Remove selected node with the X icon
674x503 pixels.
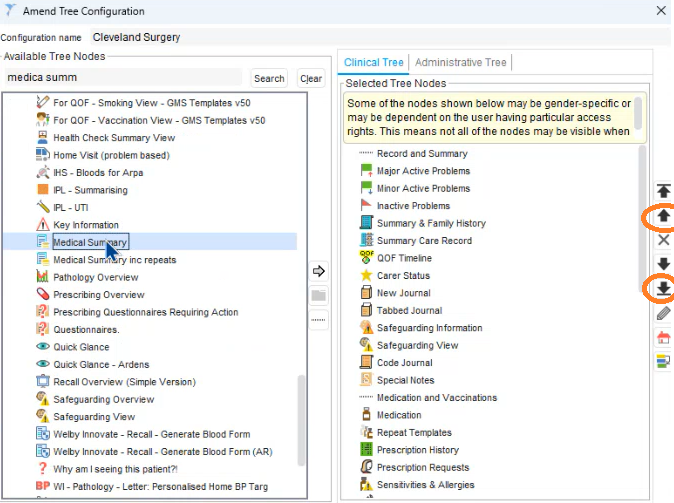(x=663, y=239)
